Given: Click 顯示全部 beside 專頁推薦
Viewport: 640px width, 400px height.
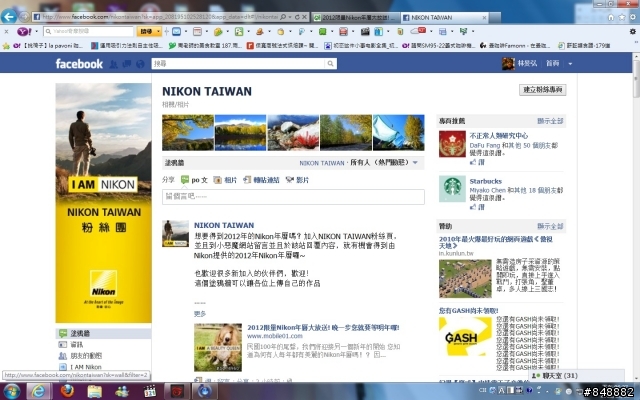Looking at the screenshot, I should (550, 121).
